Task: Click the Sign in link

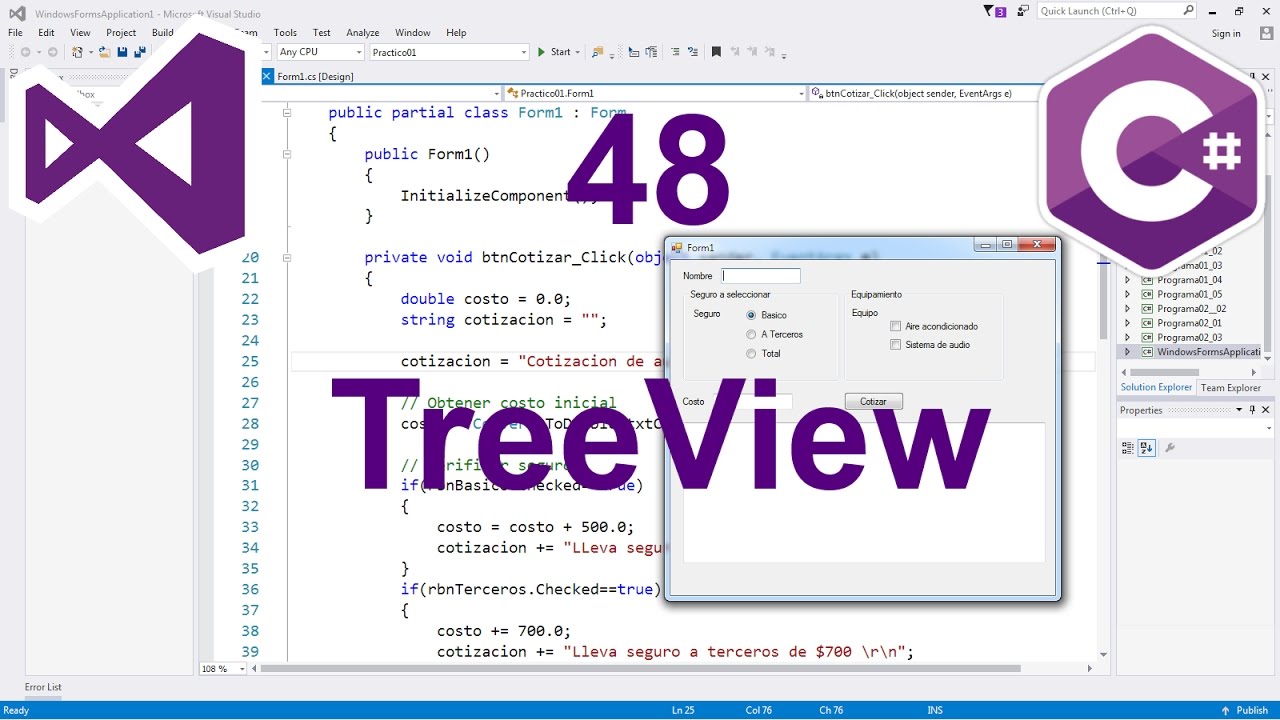Action: [x=1226, y=33]
